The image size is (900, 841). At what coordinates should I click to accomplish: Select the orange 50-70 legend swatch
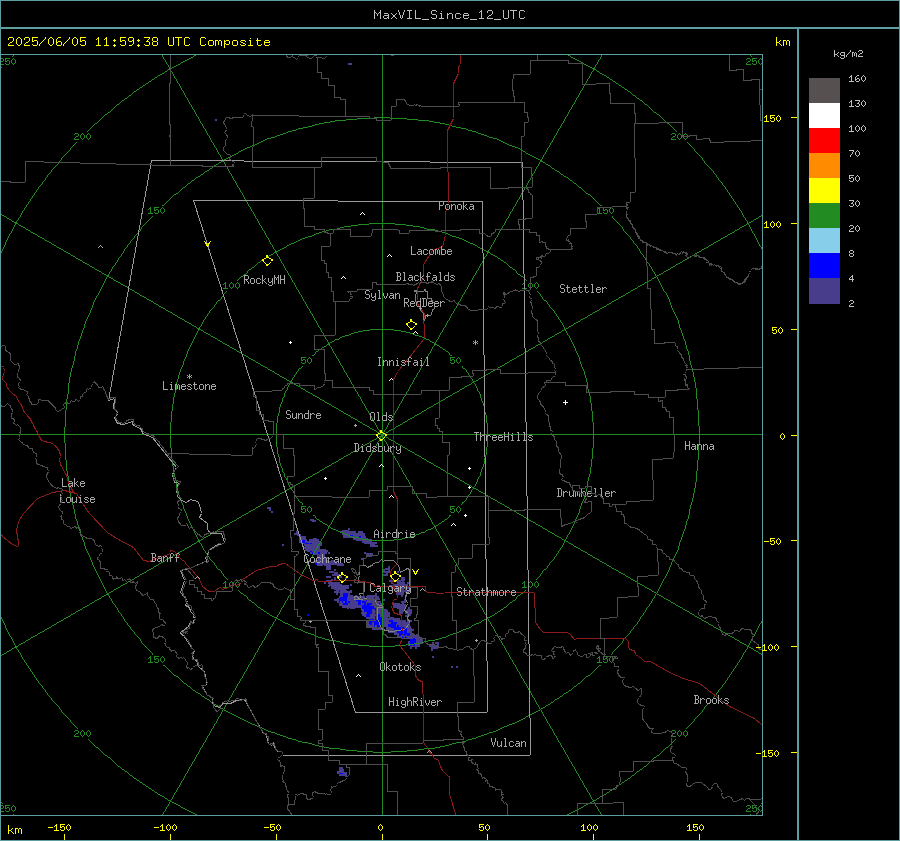pyautogui.click(x=824, y=166)
